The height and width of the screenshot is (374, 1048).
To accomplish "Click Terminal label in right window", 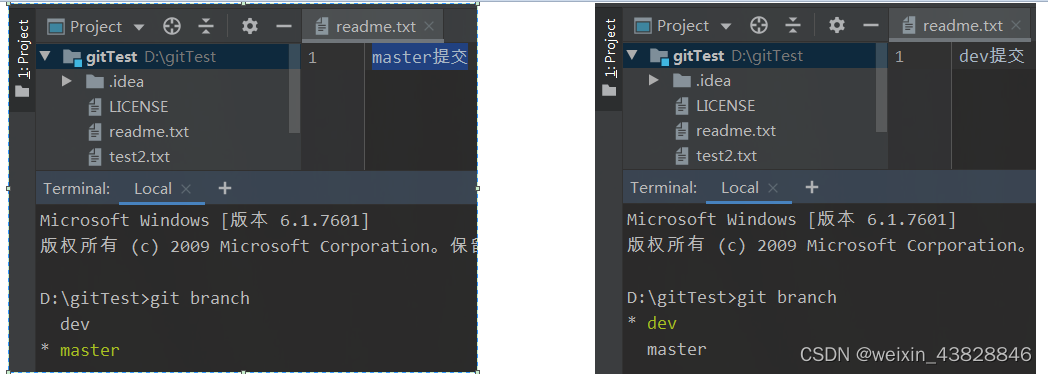I will point(664,188).
